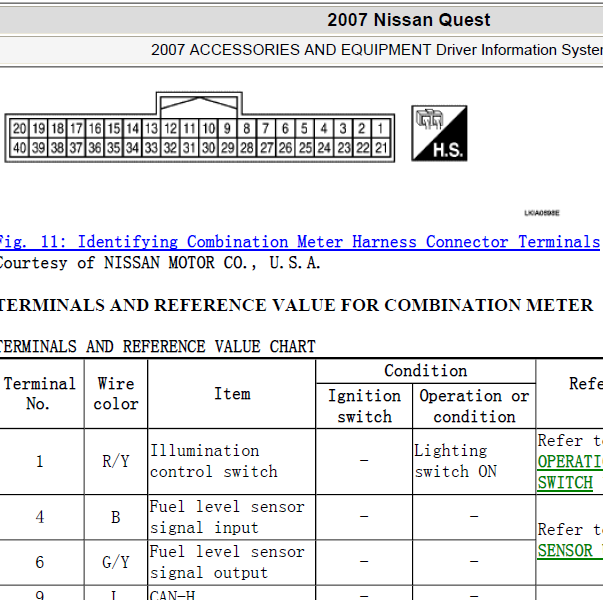The width and height of the screenshot is (603, 600).
Task: Click the '2007 Nissan Quest' title text
Action: 409,20
